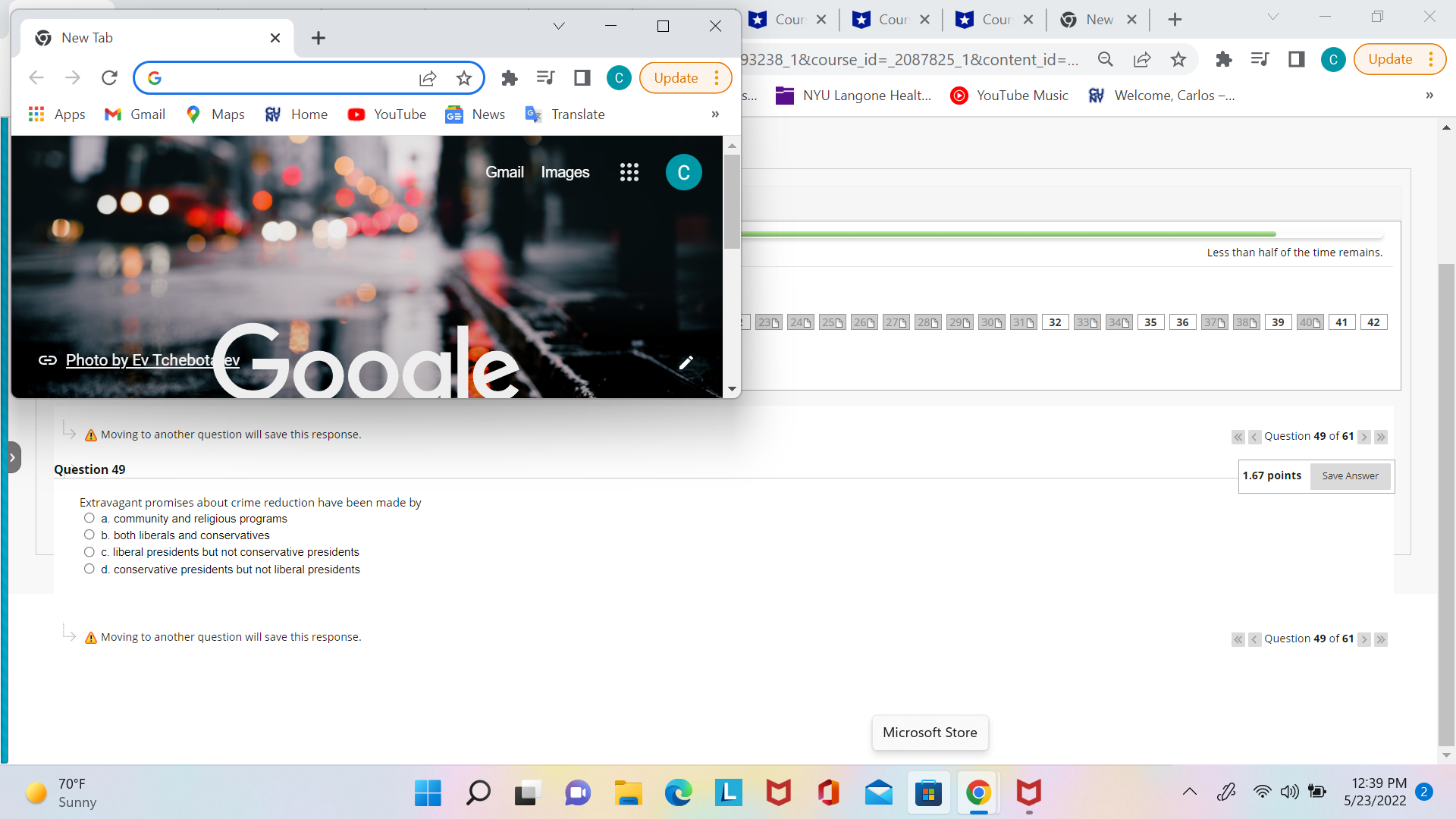Expand hidden bookmarks chevron in front window

pos(714,114)
